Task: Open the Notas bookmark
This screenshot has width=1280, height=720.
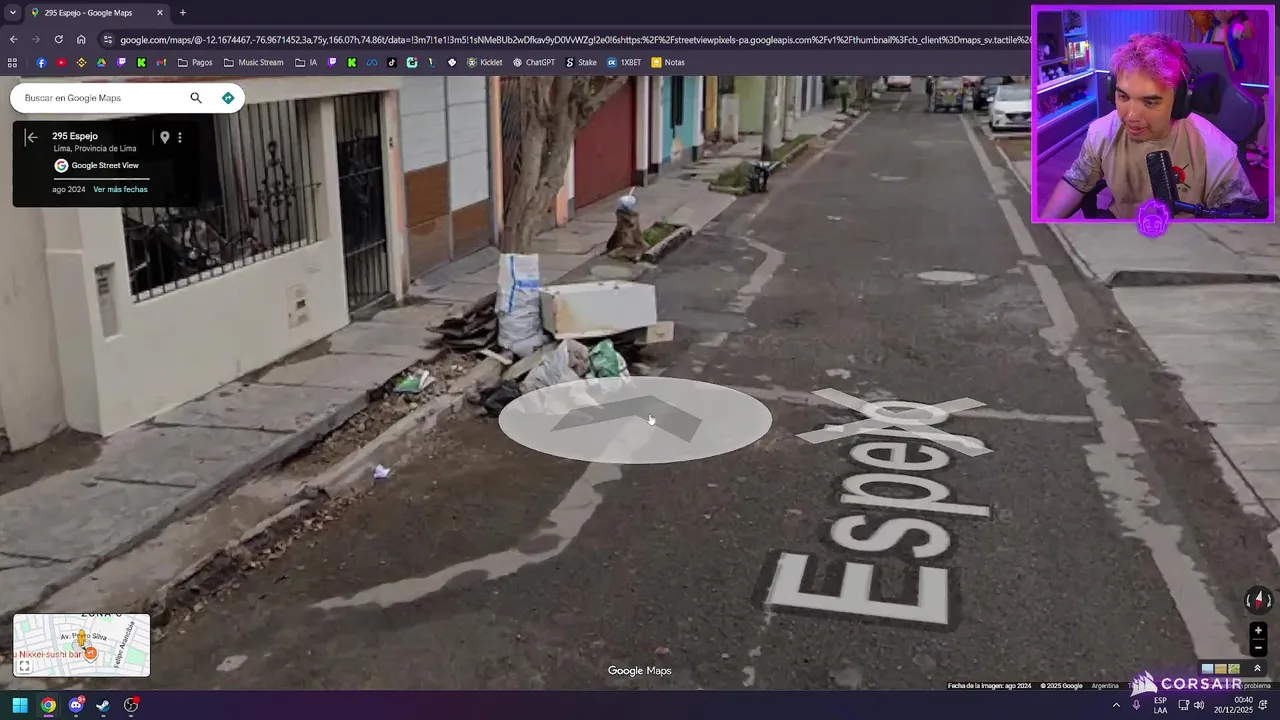Action: coord(668,62)
